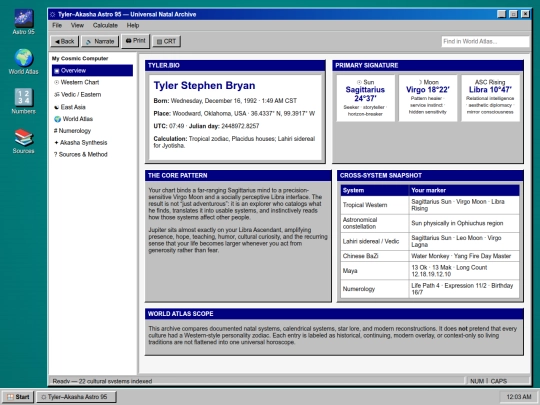Open the World Atlas globe desktop icon
The height and width of the screenshot is (405, 540).
(x=23, y=62)
